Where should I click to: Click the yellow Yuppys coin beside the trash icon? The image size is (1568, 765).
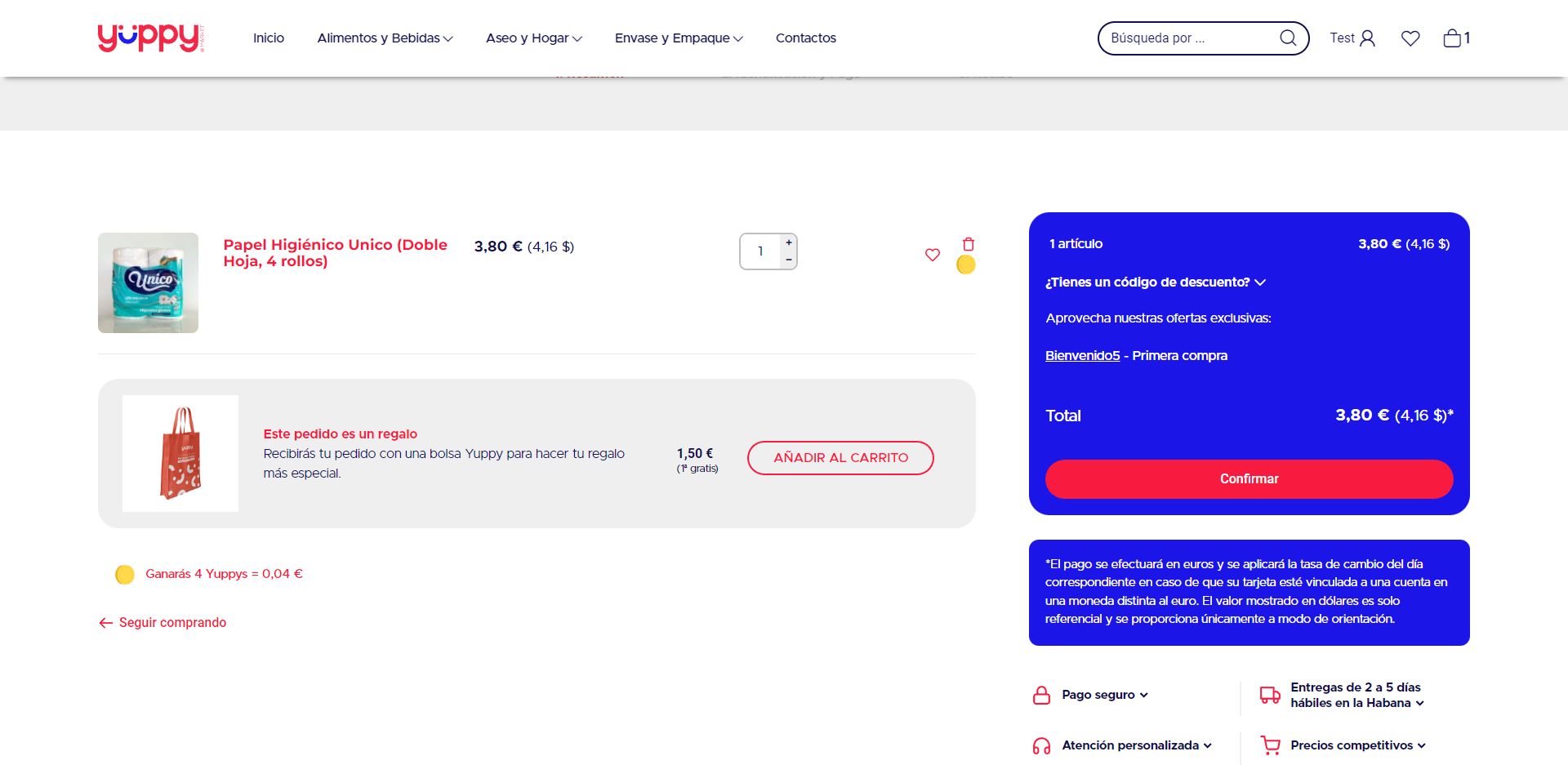(x=966, y=265)
